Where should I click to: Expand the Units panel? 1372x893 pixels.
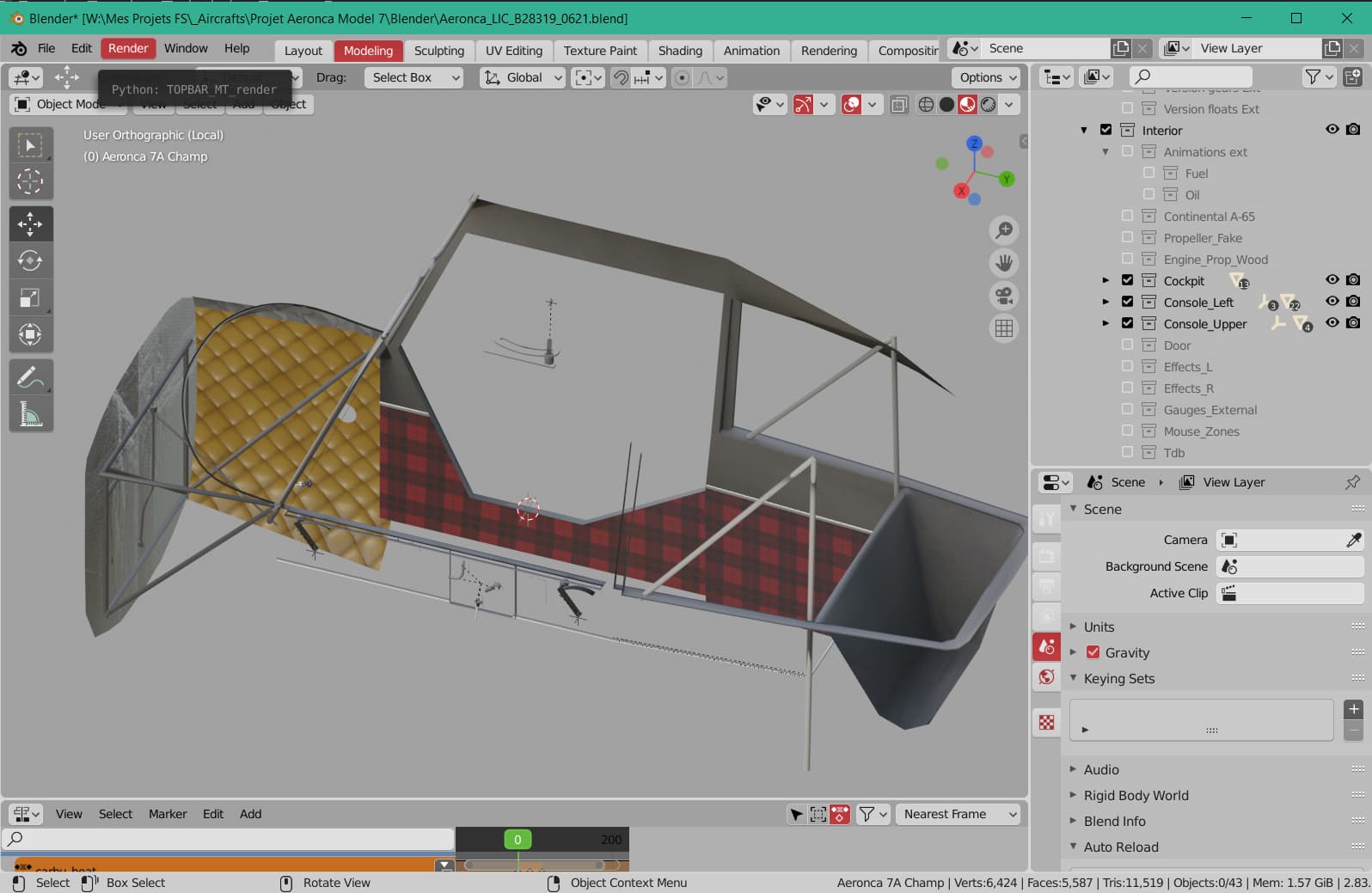1099,627
